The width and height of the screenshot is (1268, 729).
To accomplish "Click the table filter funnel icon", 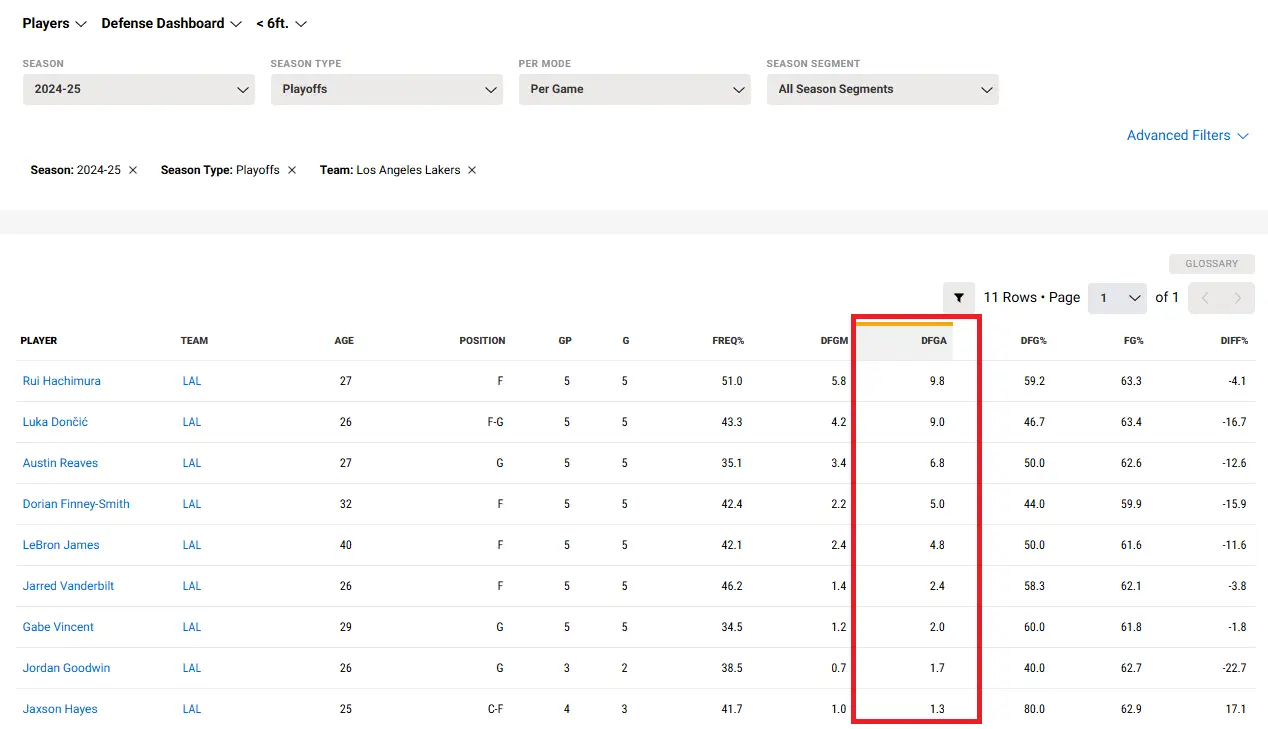I will pos(959,297).
